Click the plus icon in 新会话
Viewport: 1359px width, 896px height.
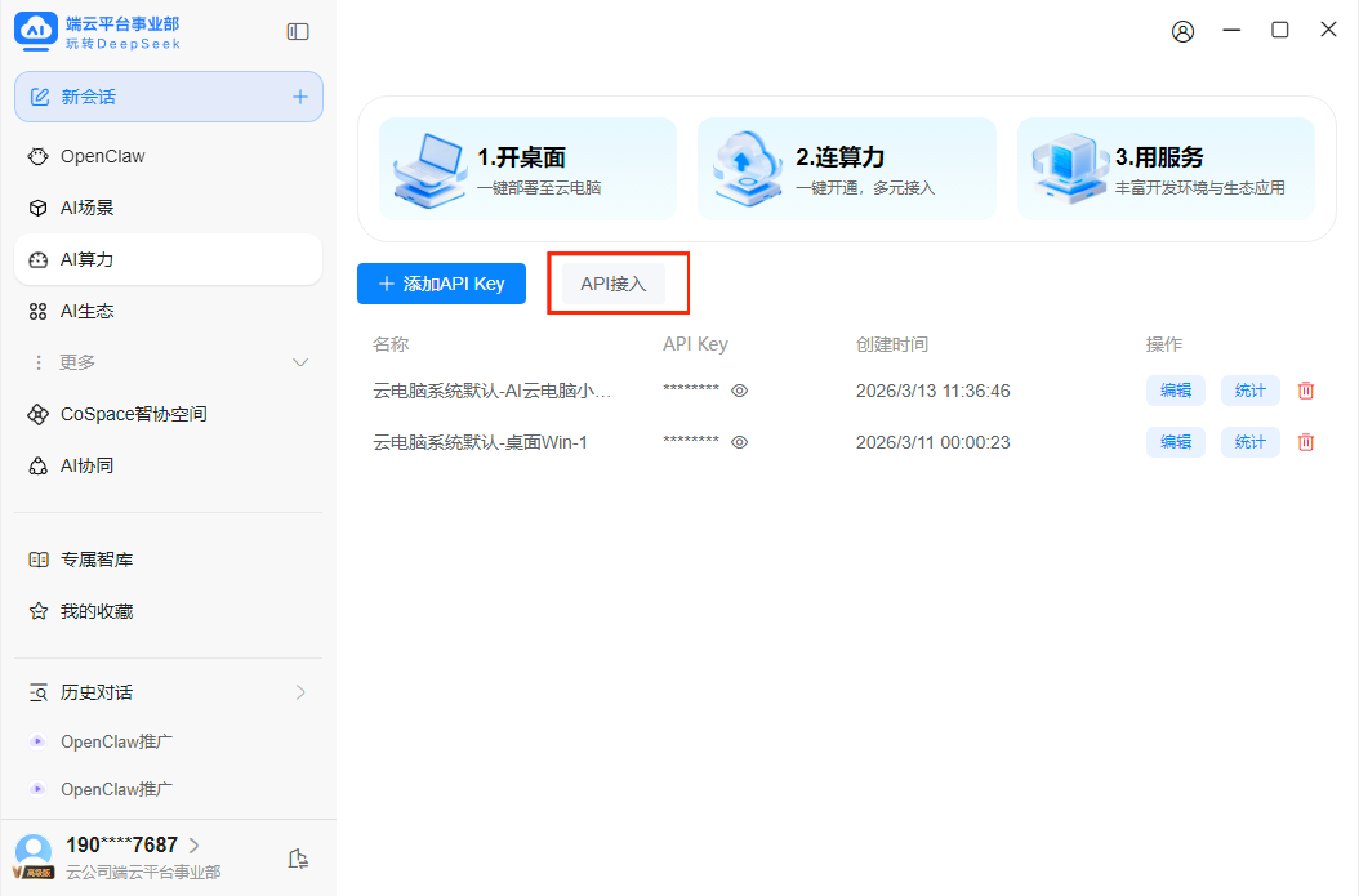point(300,97)
